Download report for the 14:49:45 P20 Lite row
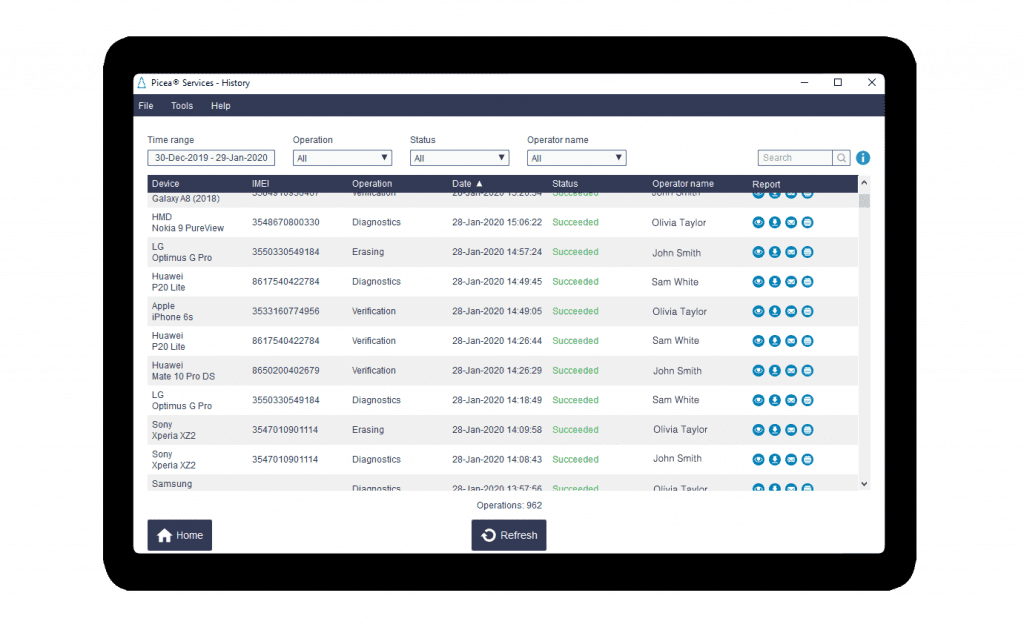 775,282
